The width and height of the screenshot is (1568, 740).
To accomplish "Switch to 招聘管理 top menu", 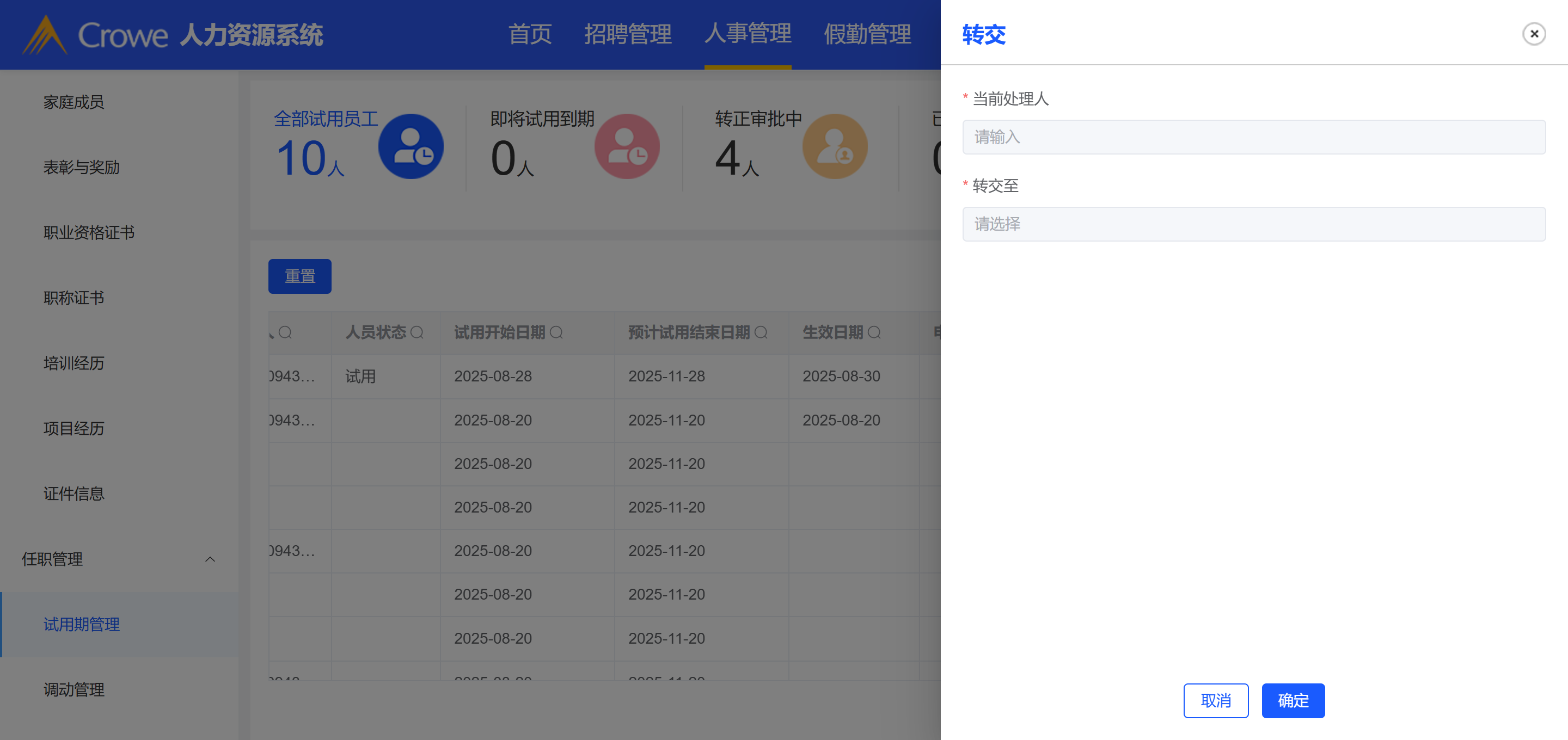I will pyautogui.click(x=628, y=34).
